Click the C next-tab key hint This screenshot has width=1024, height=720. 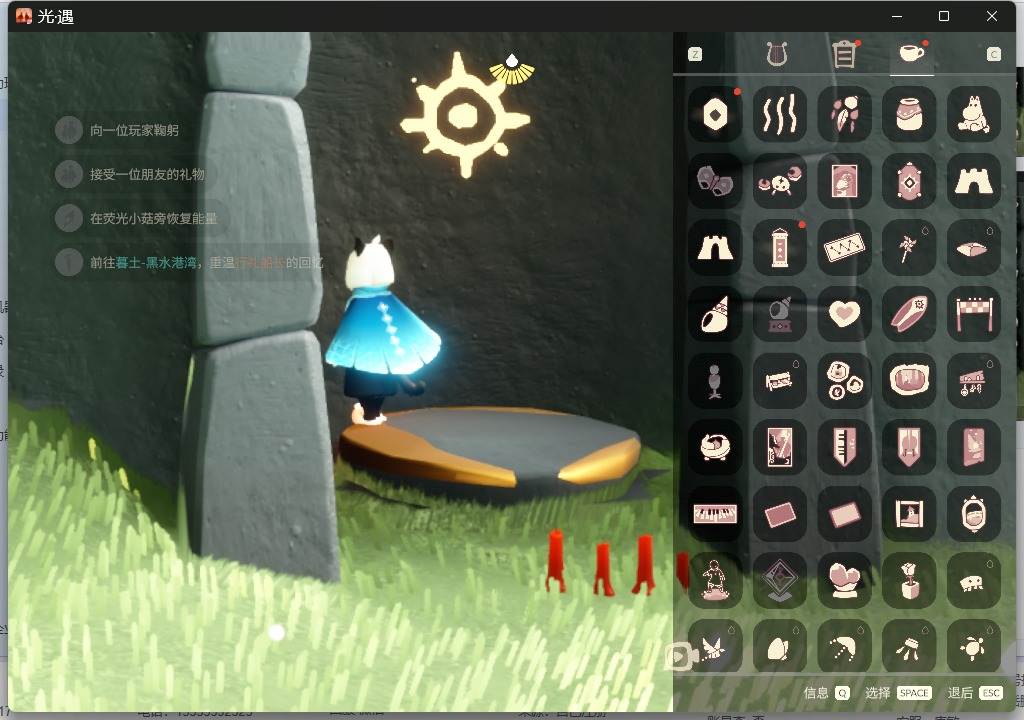pyautogui.click(x=993, y=54)
